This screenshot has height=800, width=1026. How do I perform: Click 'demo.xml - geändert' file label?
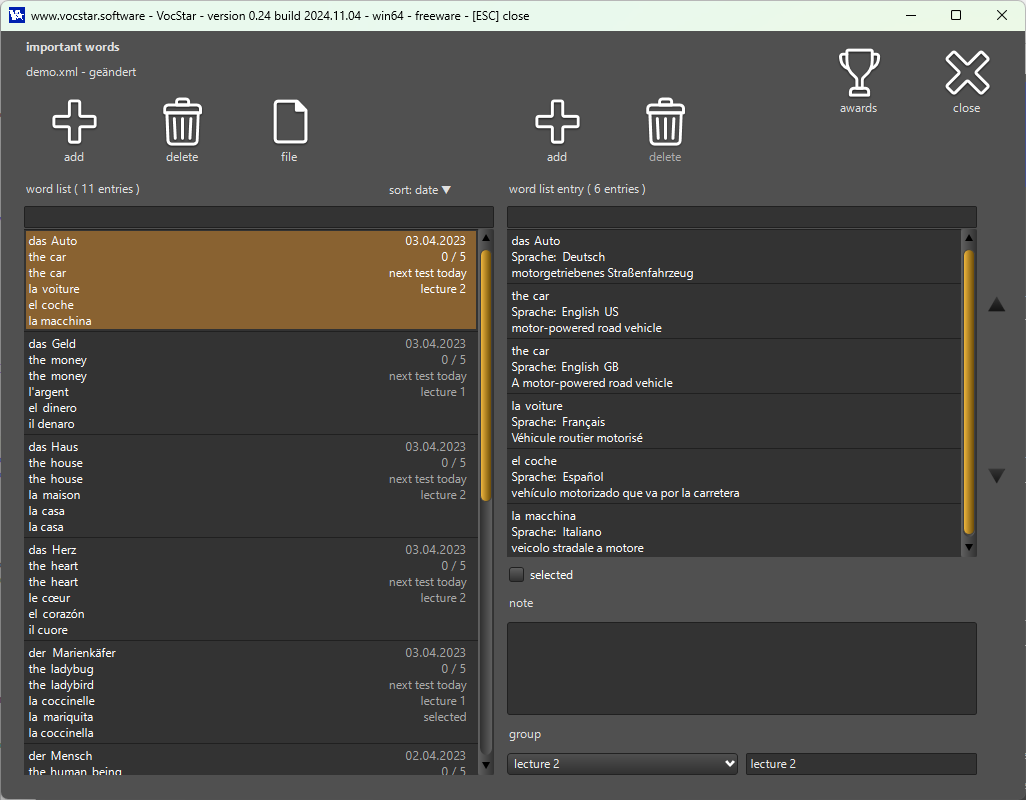pyautogui.click(x=81, y=72)
